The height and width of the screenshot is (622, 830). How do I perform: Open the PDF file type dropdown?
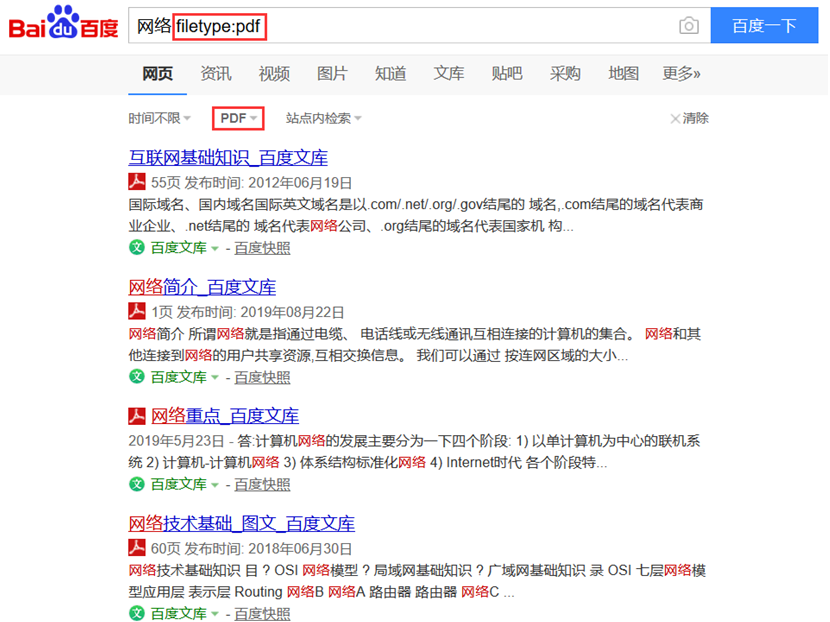click(238, 118)
